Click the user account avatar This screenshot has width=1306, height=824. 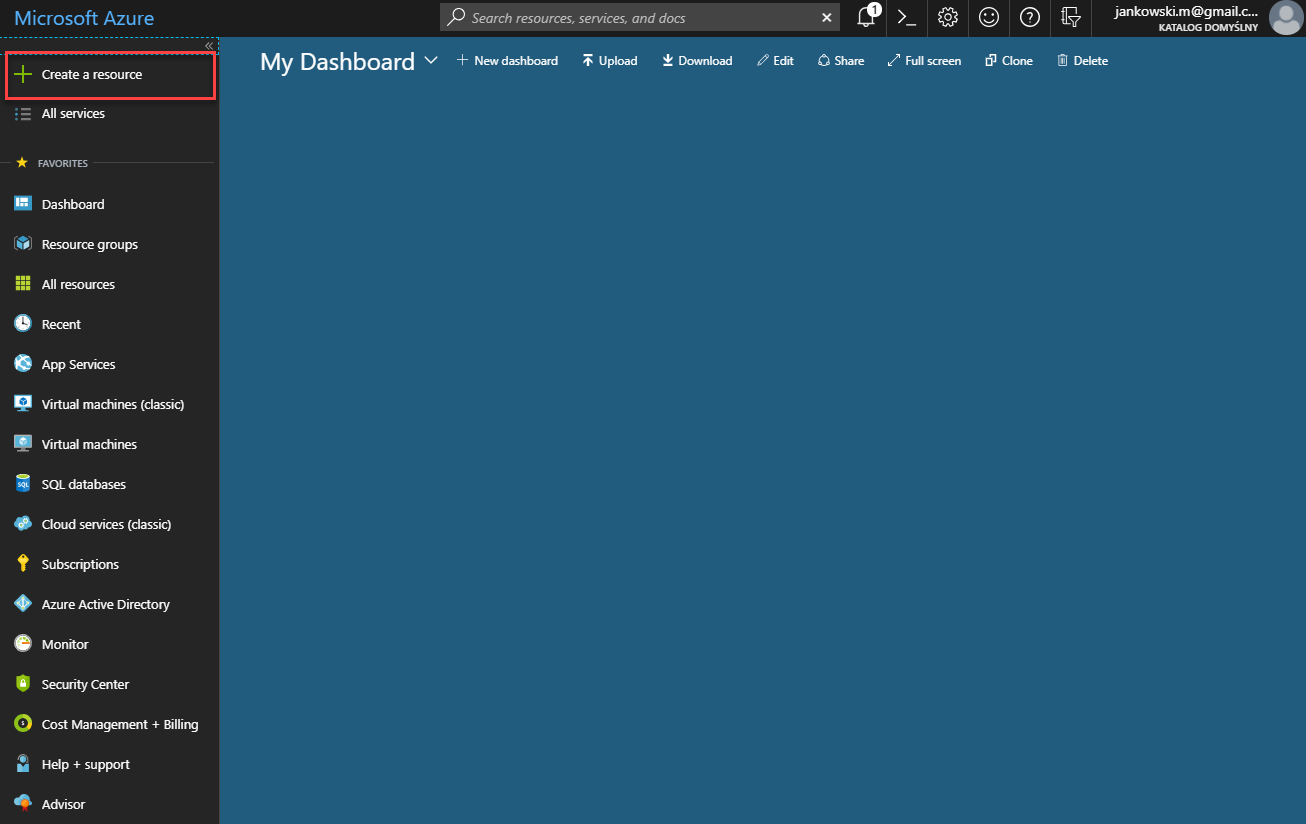1285,18
